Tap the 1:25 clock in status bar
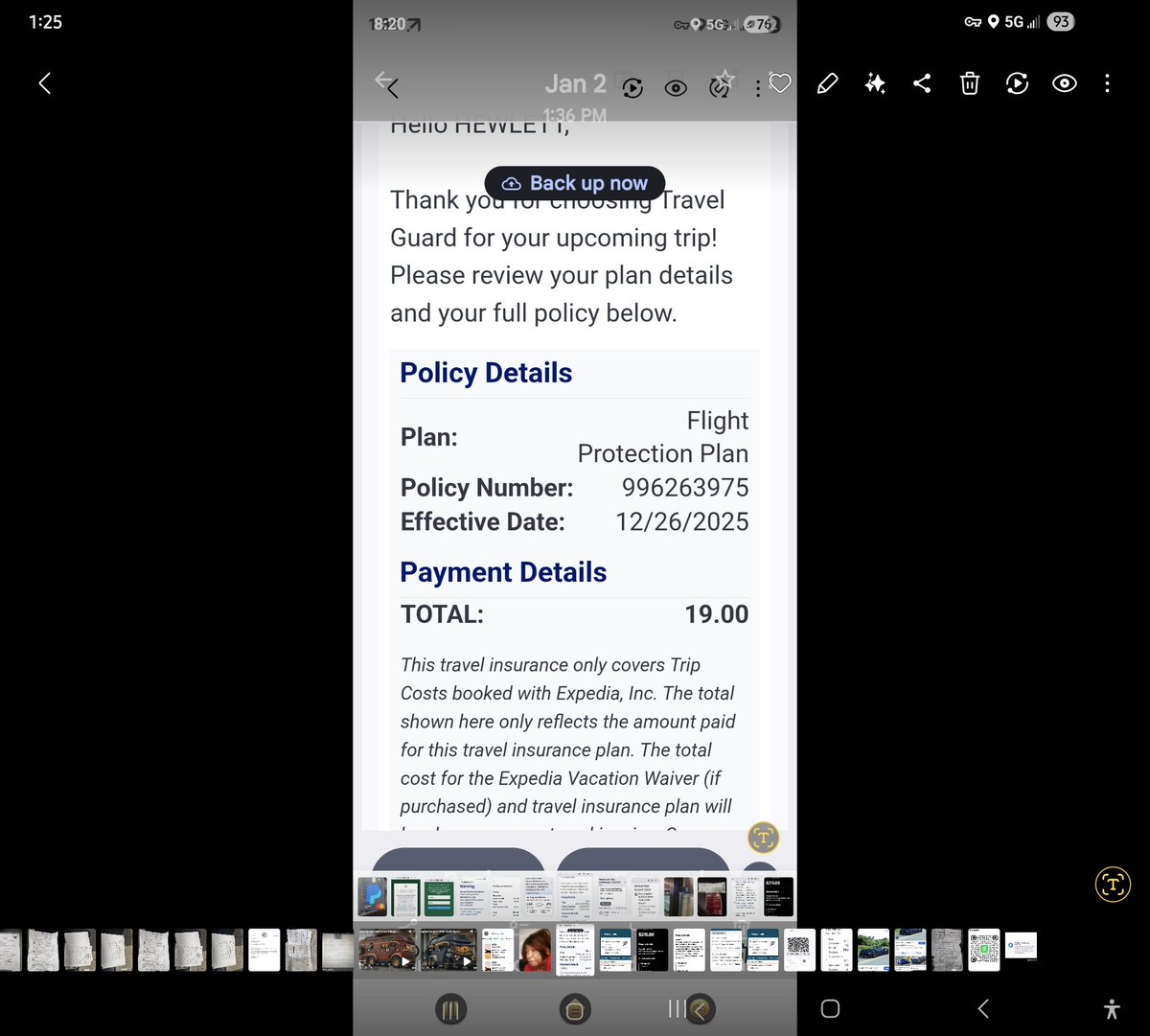 click(45, 22)
